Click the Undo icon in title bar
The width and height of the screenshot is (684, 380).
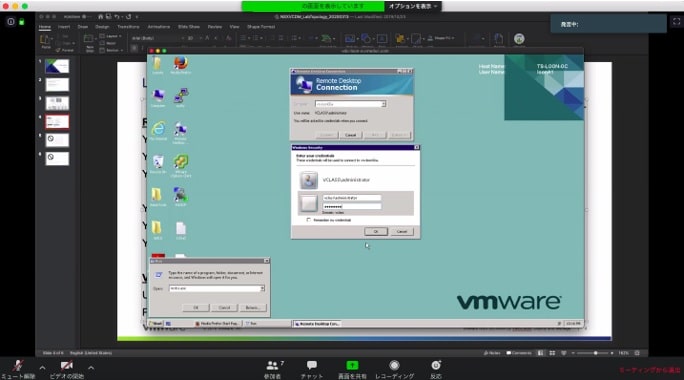(117, 17)
